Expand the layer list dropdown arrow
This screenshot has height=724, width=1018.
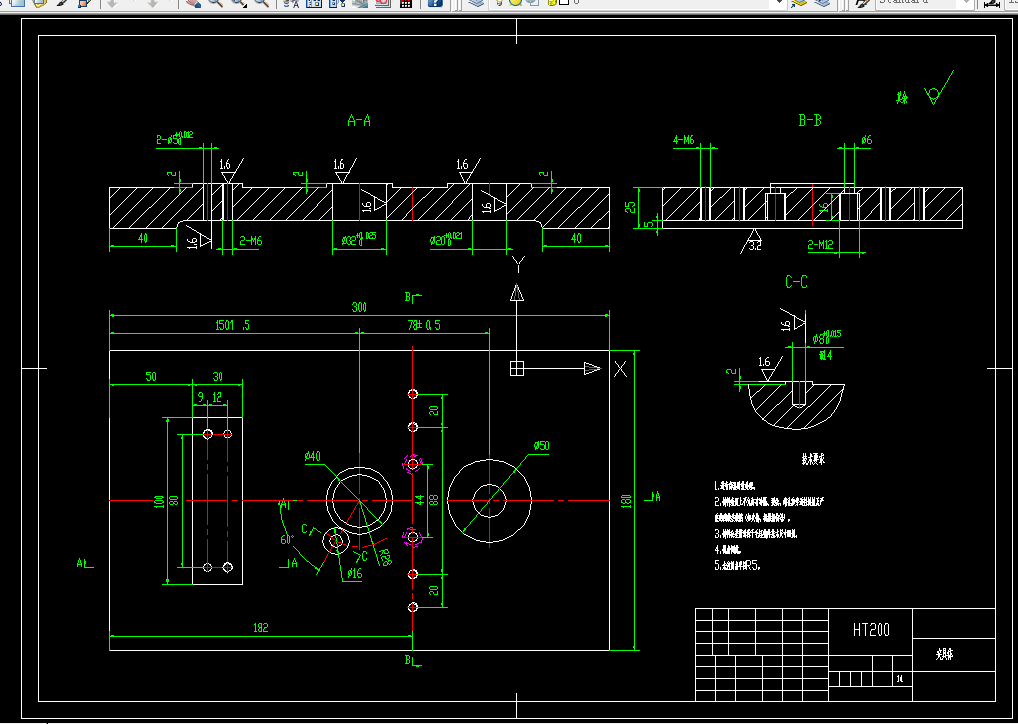(779, 3)
